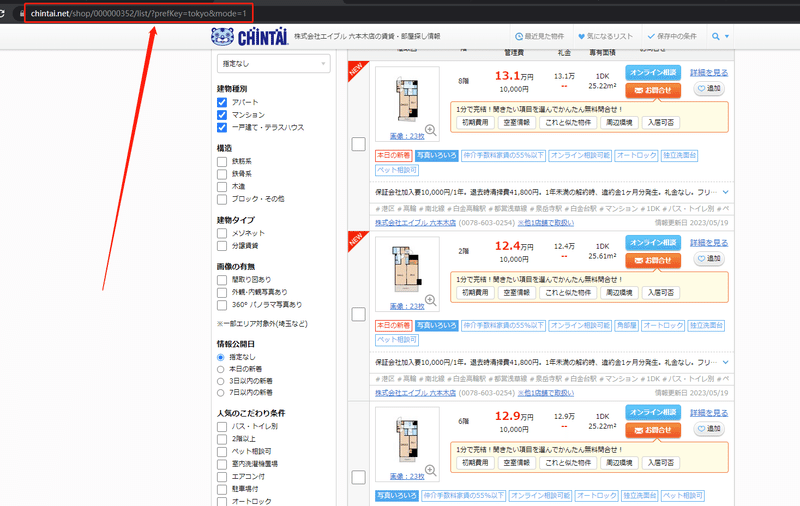Viewport: 800px width, 506px height.
Task: Open 他1店舗で取扱い link under second listing
Action: coord(545,393)
